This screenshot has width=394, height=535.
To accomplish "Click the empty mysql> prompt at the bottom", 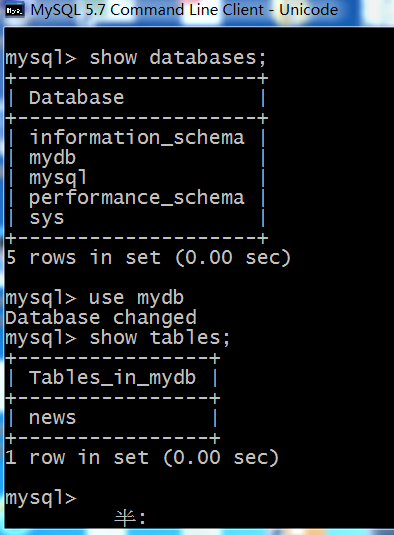I will 41,498.
